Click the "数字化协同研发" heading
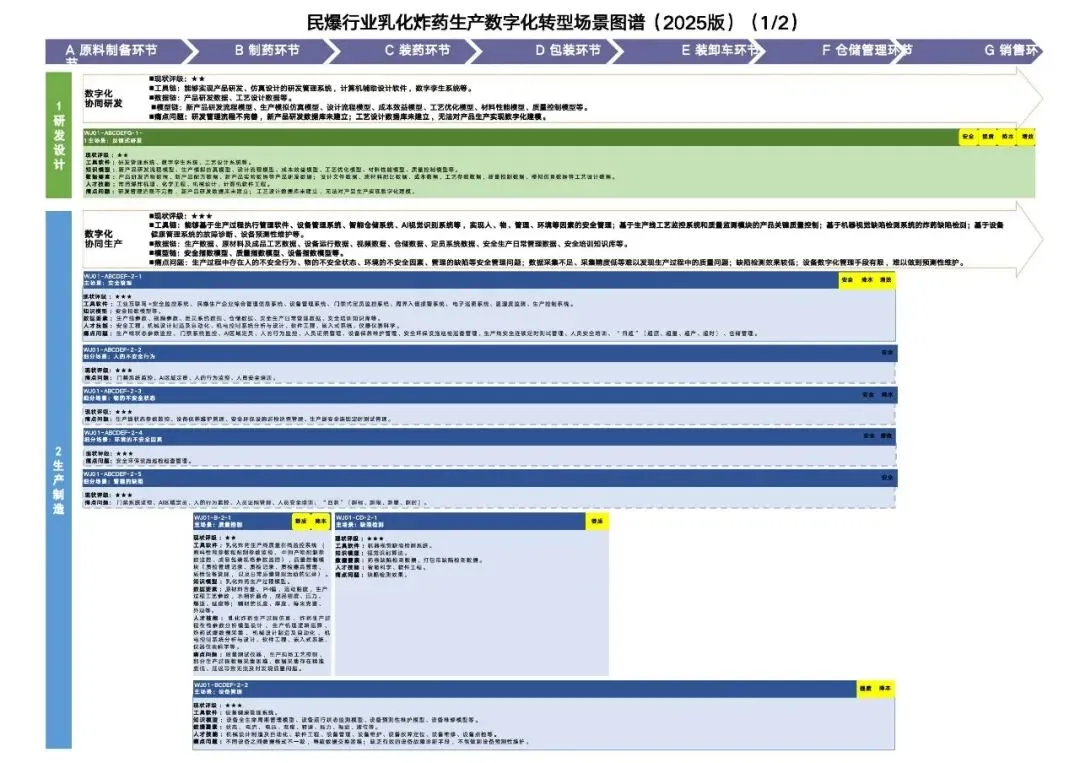This screenshot has height=763, width=1080. tap(103, 98)
